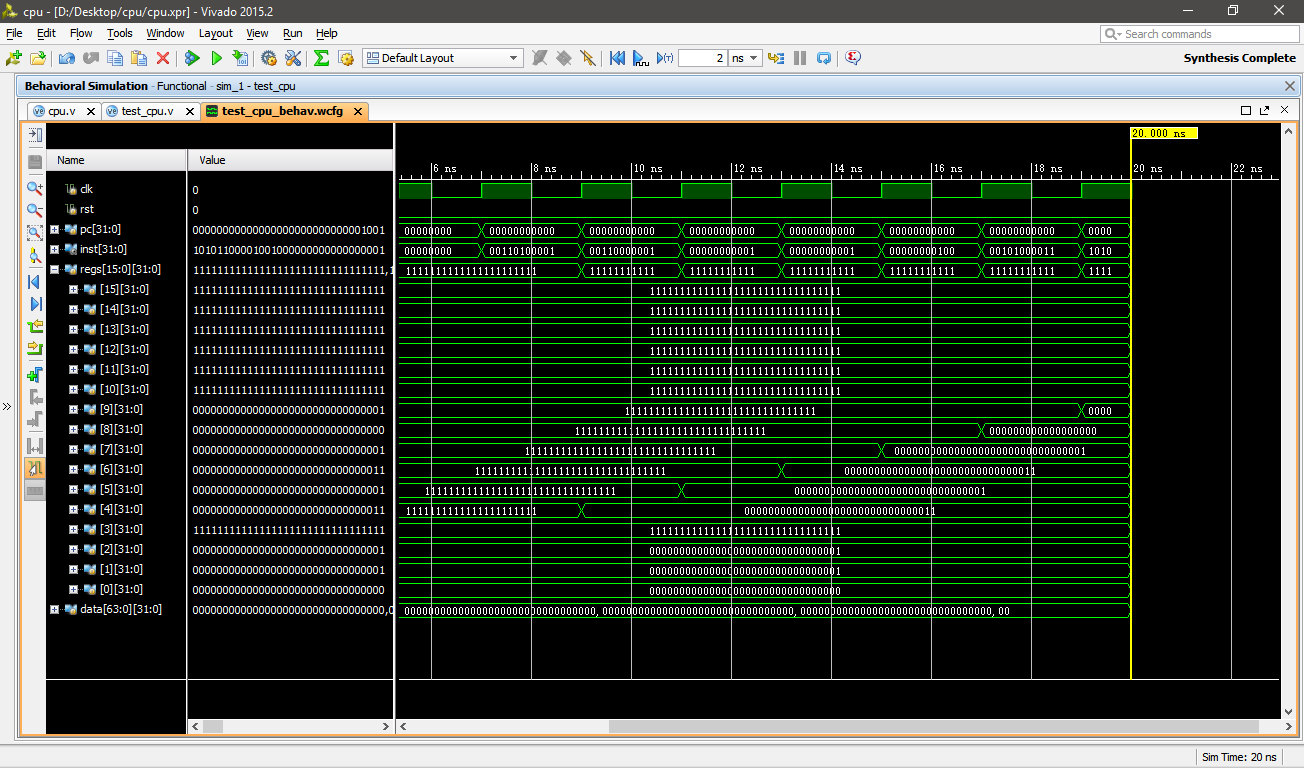Open the Run menu
This screenshot has height=768, width=1304.
pos(292,33)
